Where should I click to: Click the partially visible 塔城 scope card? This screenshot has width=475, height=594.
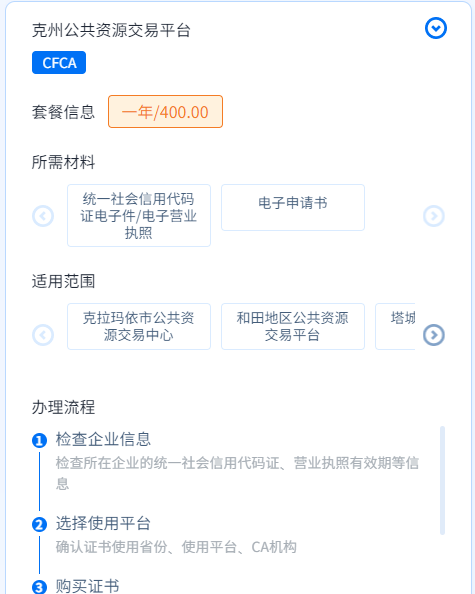395,326
